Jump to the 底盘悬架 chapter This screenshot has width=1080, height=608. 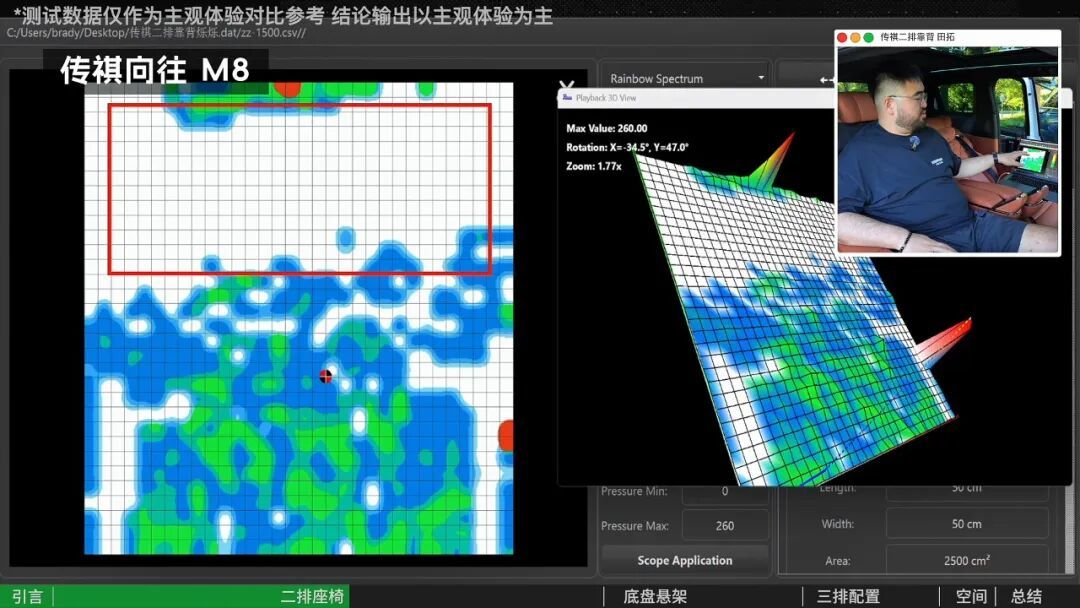coord(655,596)
